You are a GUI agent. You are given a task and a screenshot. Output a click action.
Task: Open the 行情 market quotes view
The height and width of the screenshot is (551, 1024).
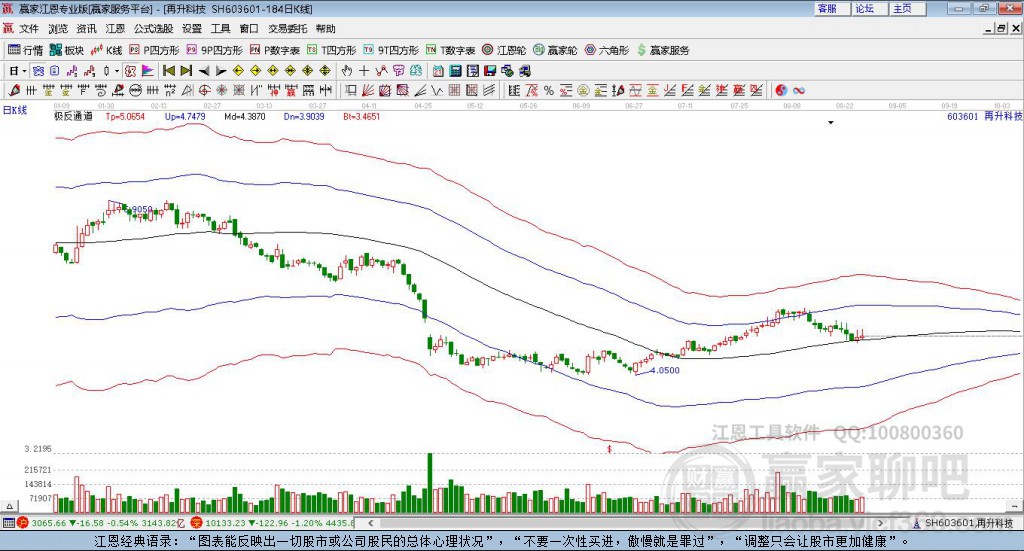coord(25,50)
